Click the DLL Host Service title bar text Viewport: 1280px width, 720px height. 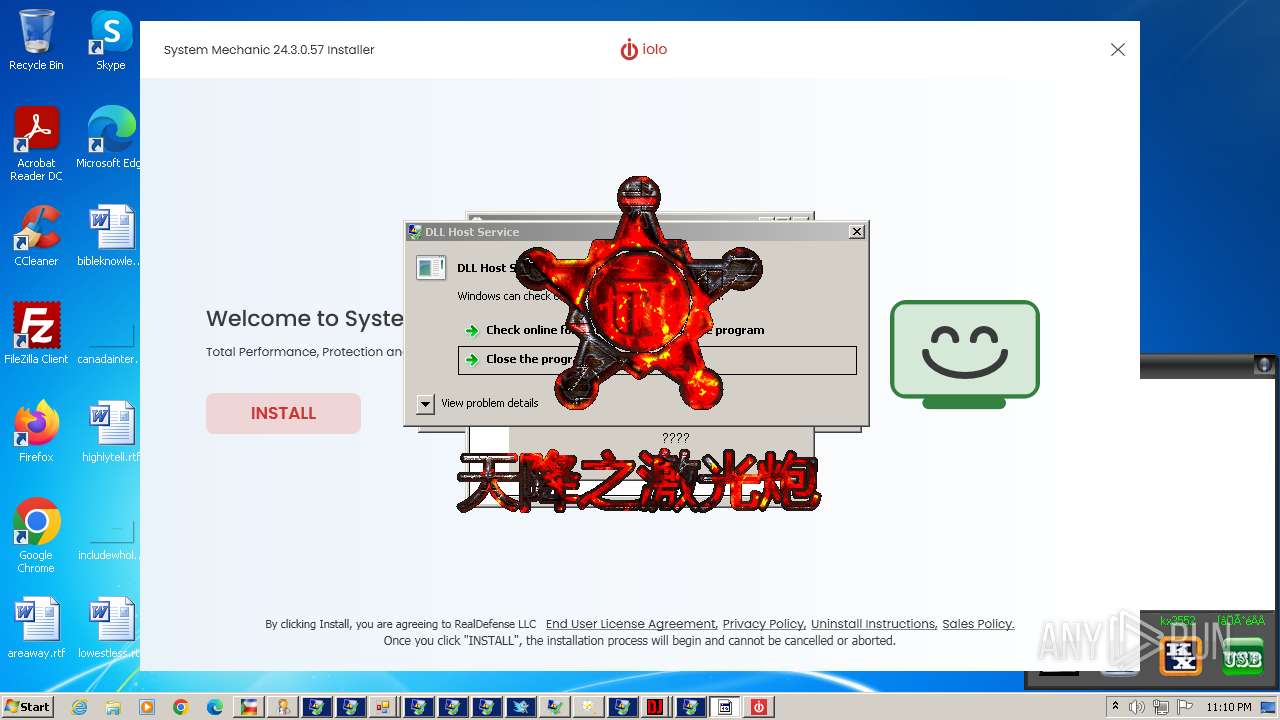point(472,232)
